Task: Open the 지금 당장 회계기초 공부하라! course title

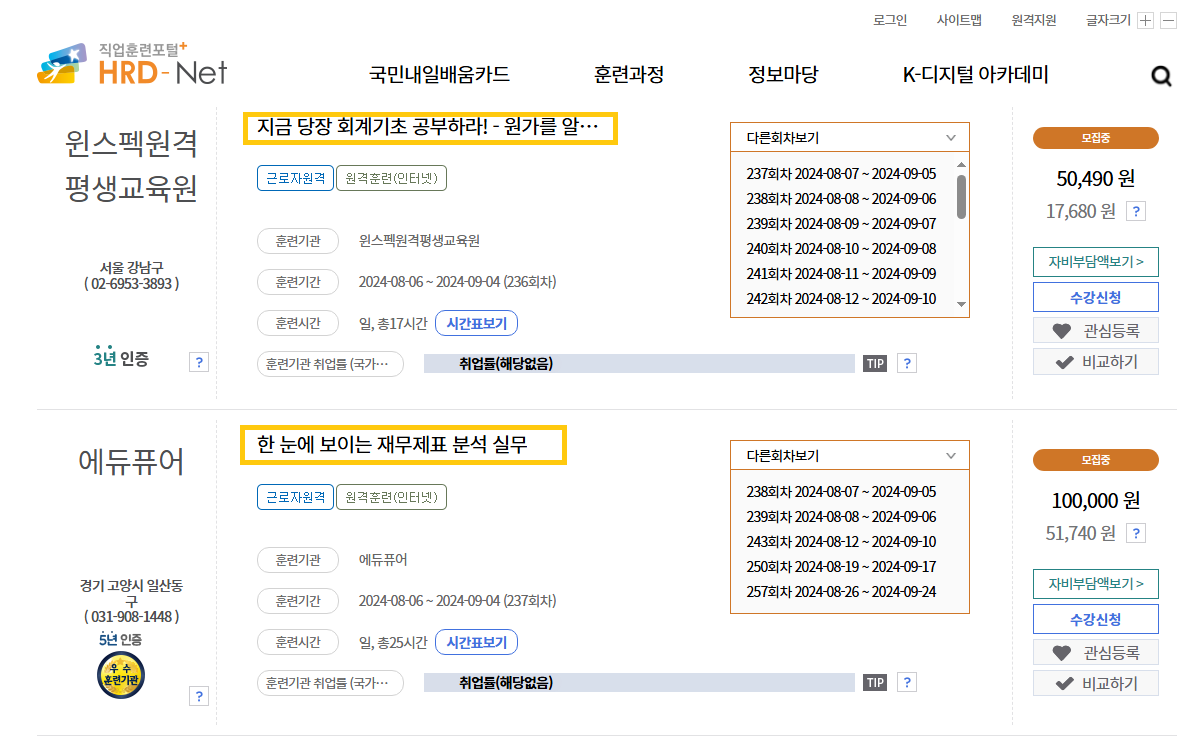Action: tap(430, 128)
